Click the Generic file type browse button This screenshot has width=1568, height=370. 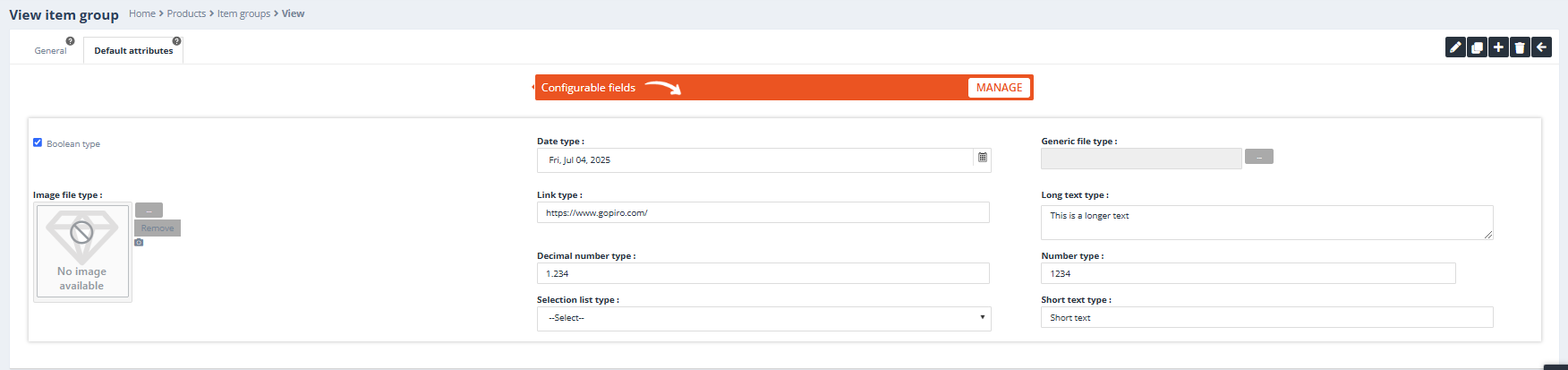click(1258, 157)
